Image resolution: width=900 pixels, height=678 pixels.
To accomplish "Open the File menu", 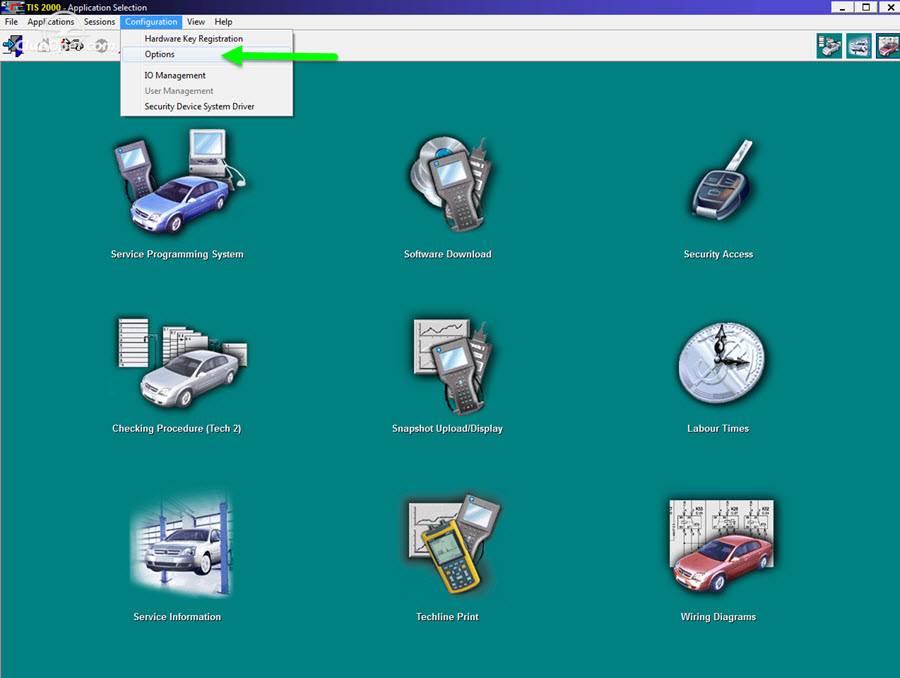I will point(11,22).
